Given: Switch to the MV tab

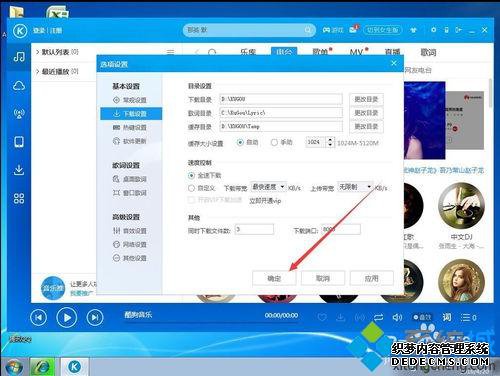Looking at the screenshot, I should coord(357,52).
